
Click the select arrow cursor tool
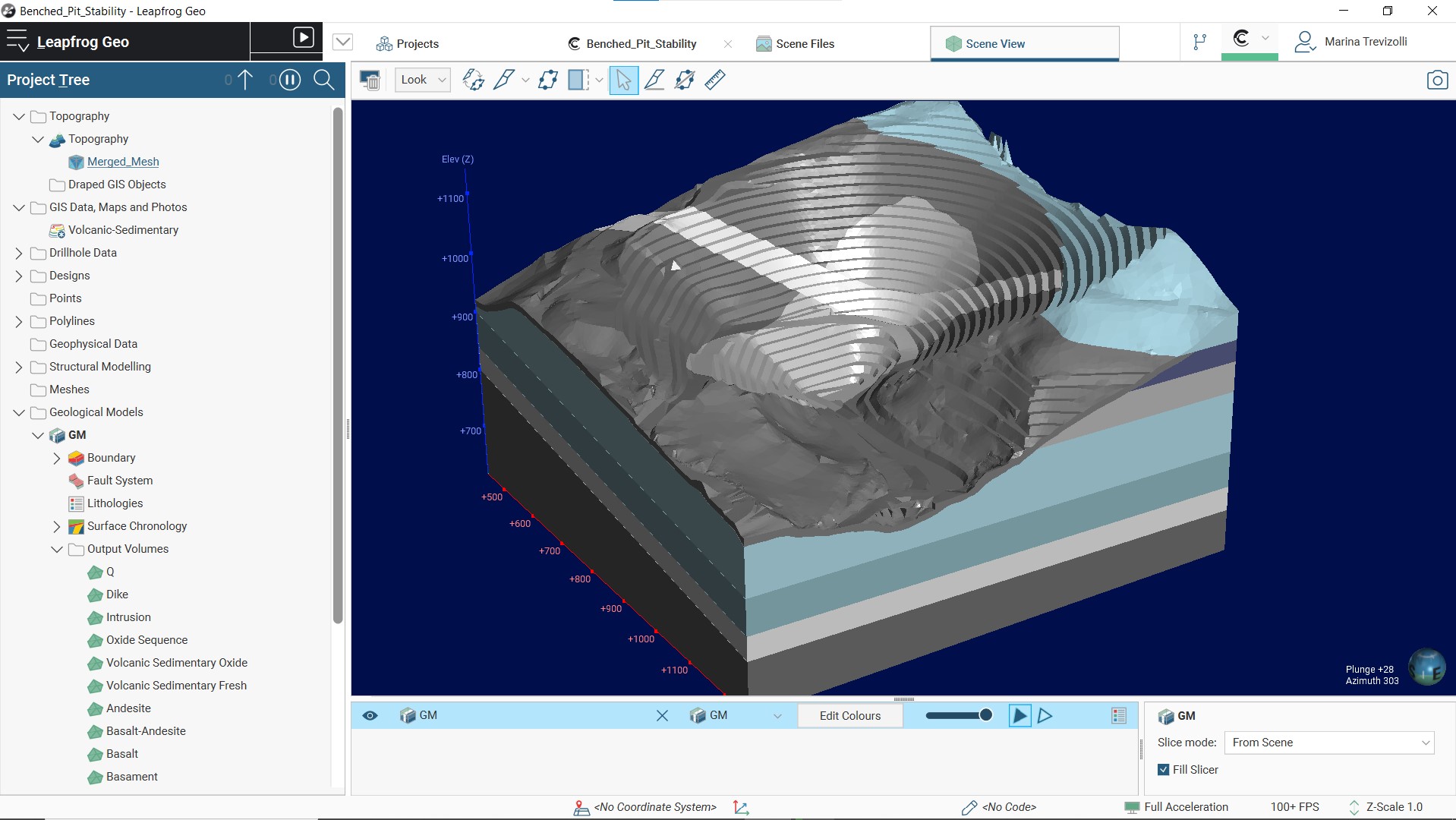(x=623, y=80)
